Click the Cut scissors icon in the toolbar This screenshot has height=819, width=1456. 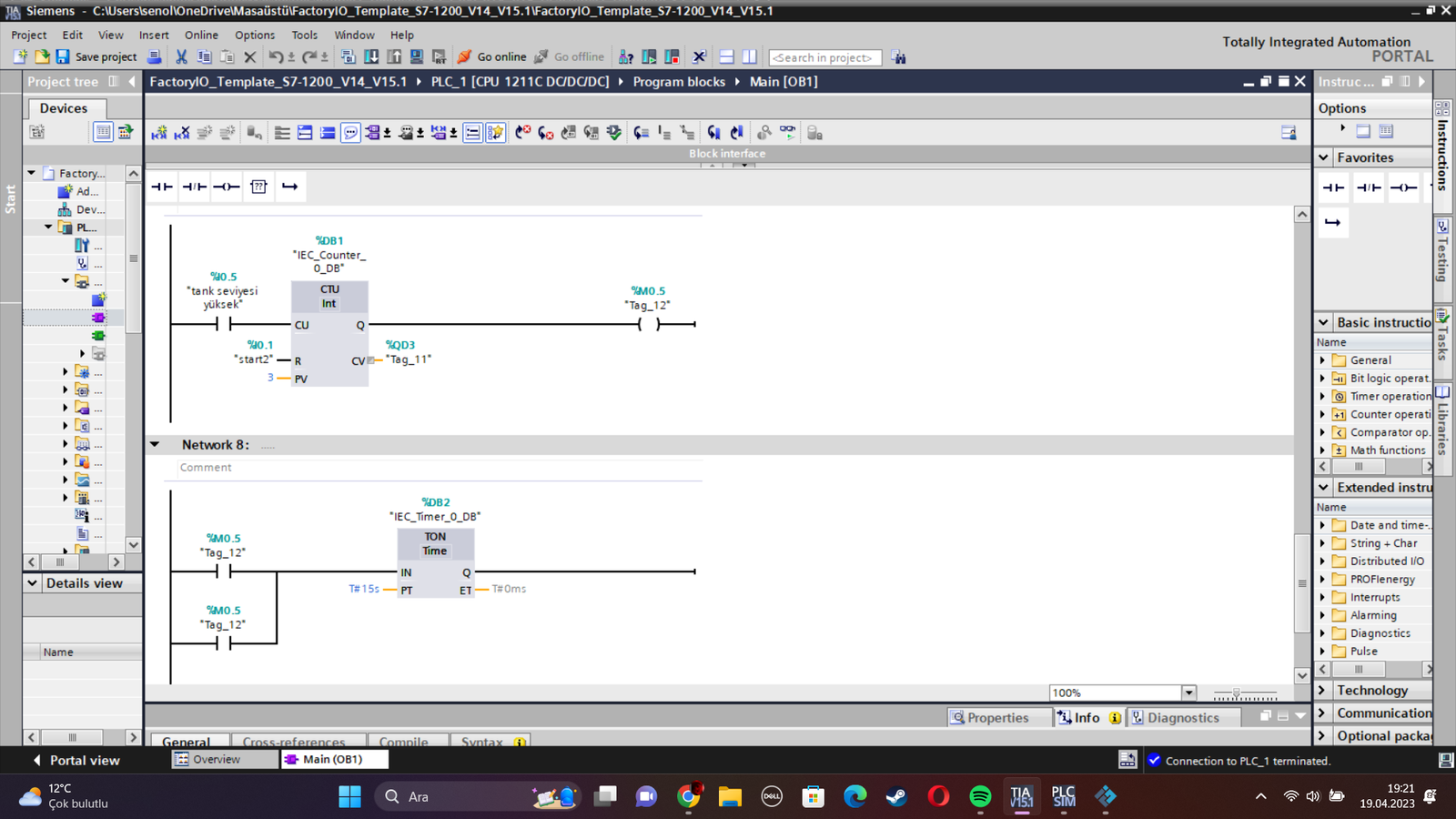181,56
